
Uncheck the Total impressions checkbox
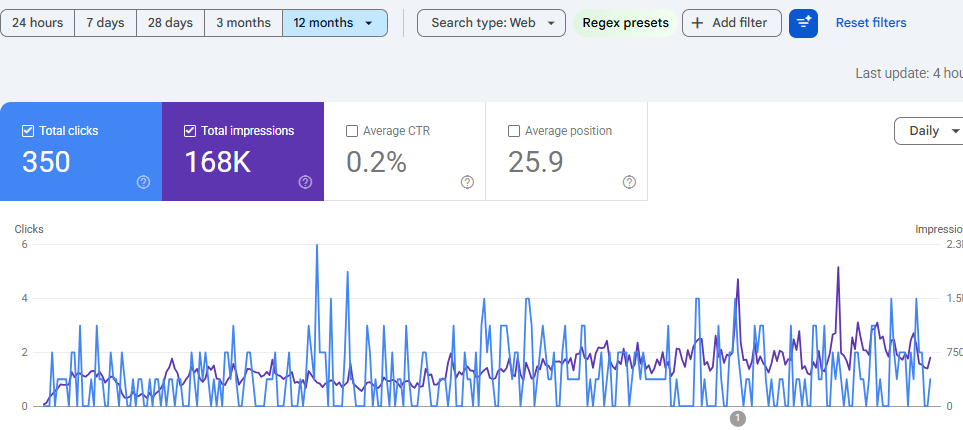tap(190, 131)
